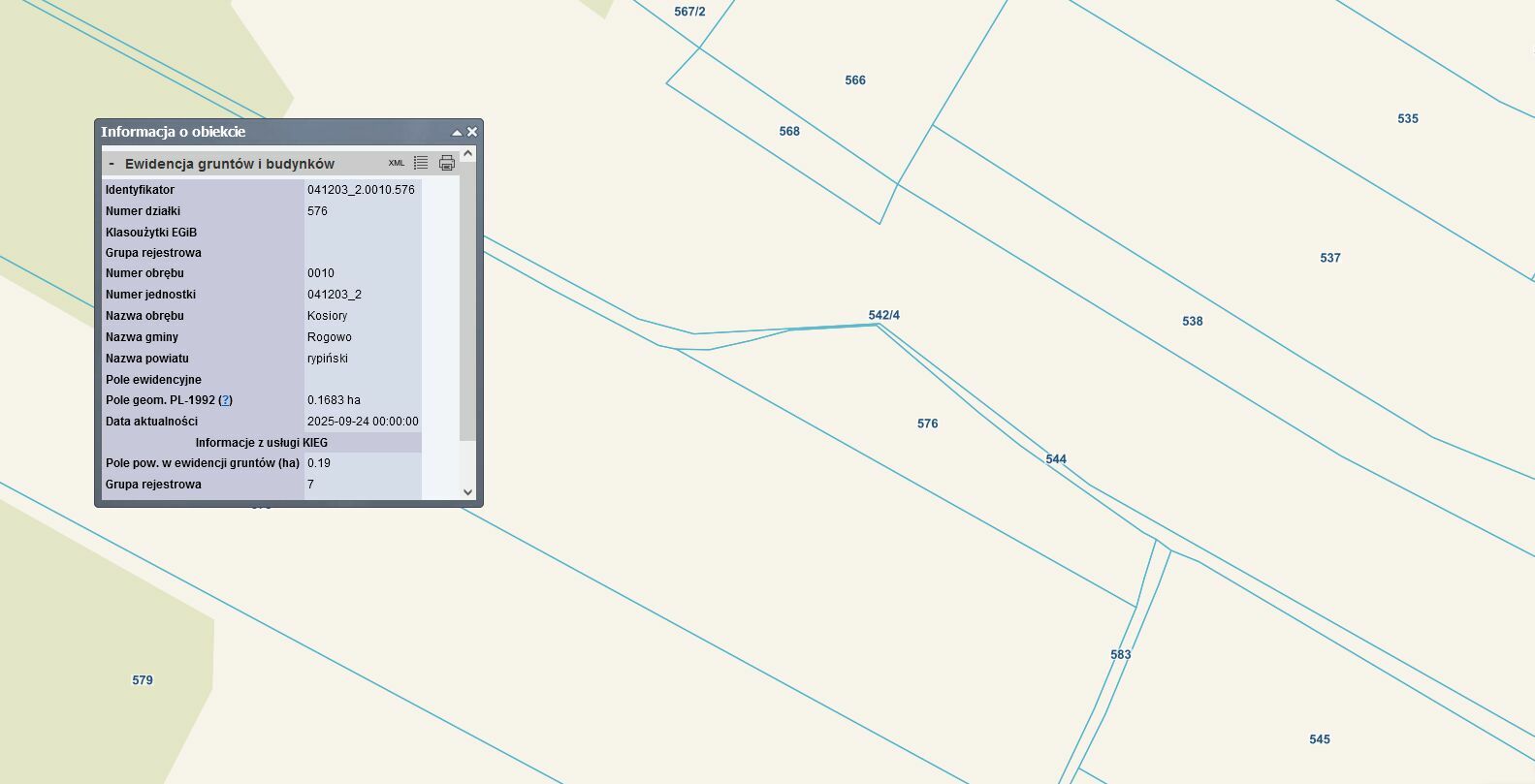The width and height of the screenshot is (1535, 784).
Task: Click the Identyfikator label
Action: point(141,190)
